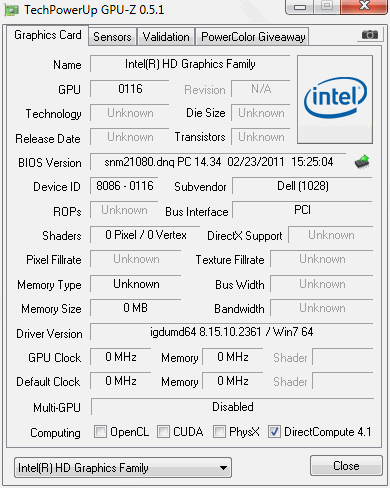Click the Close button
390x488 pixels.
[346, 466]
